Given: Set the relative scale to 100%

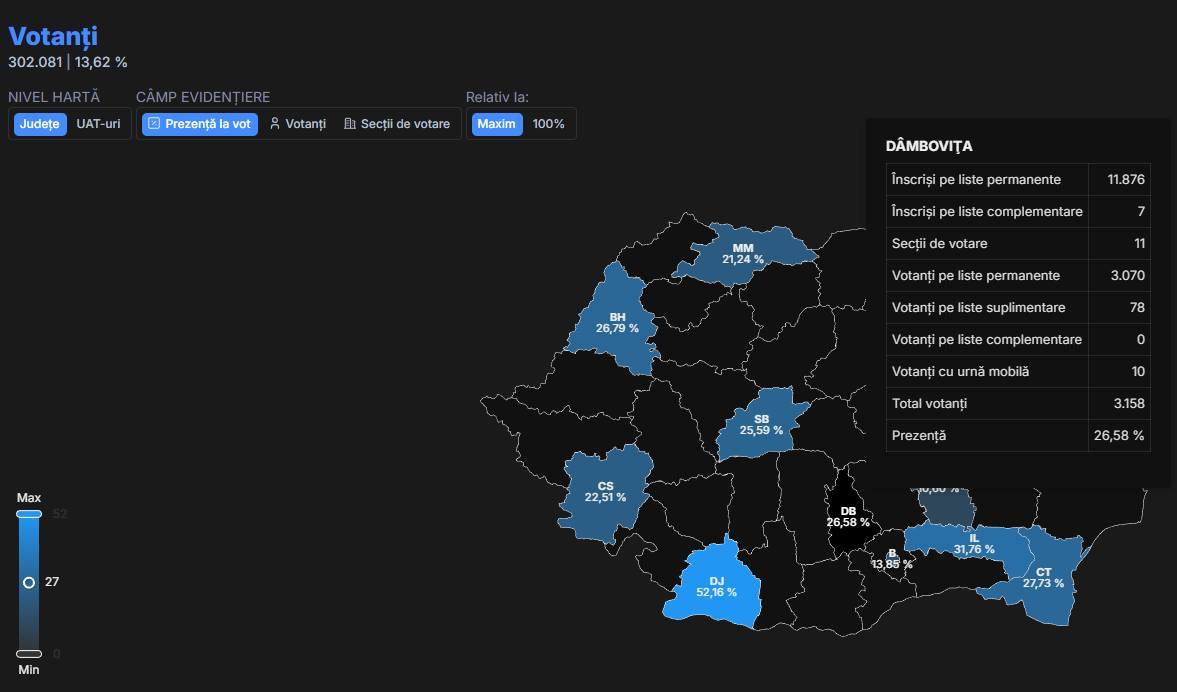Looking at the screenshot, I should point(548,124).
